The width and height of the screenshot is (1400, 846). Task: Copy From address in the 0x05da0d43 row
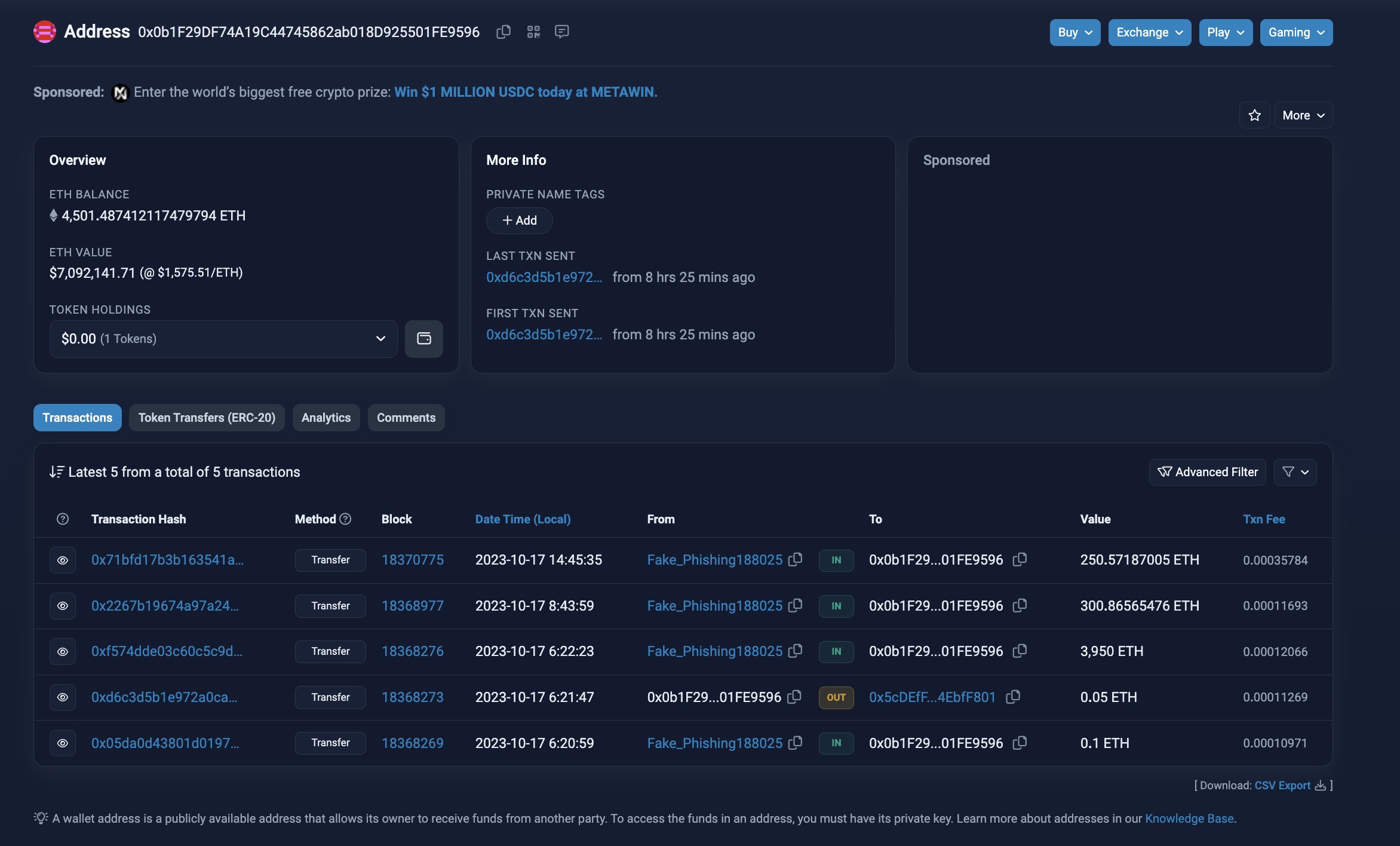coord(795,743)
